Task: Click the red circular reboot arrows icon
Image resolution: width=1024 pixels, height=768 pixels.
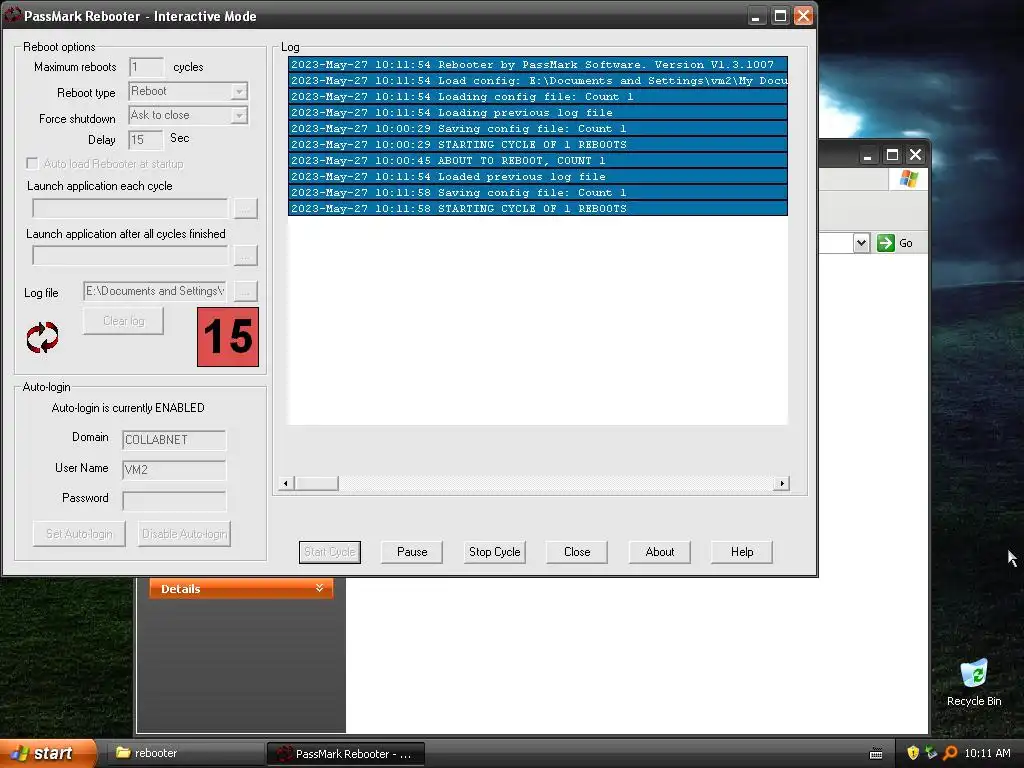Action: coord(42,338)
